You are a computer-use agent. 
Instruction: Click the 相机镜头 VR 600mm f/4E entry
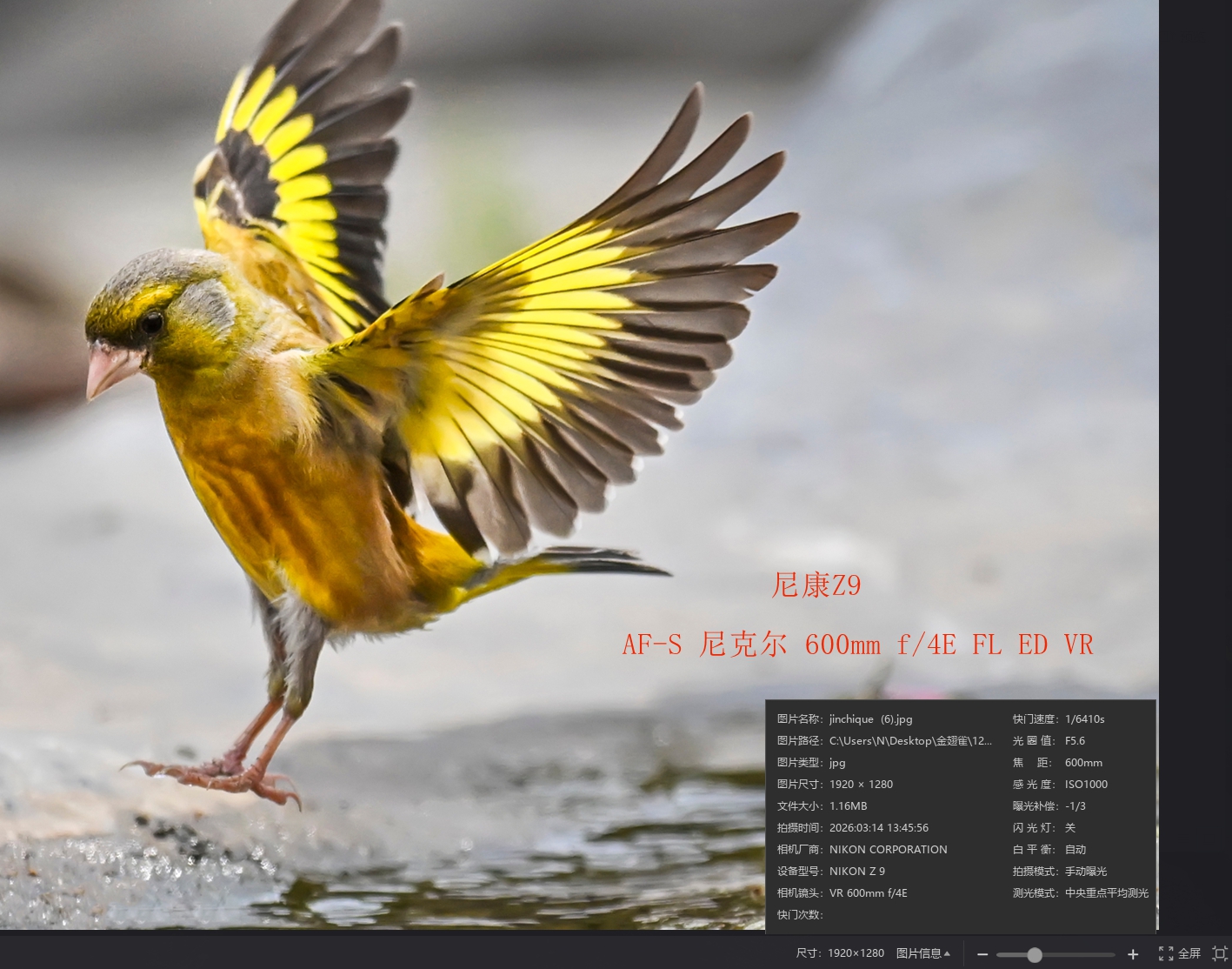(868, 893)
